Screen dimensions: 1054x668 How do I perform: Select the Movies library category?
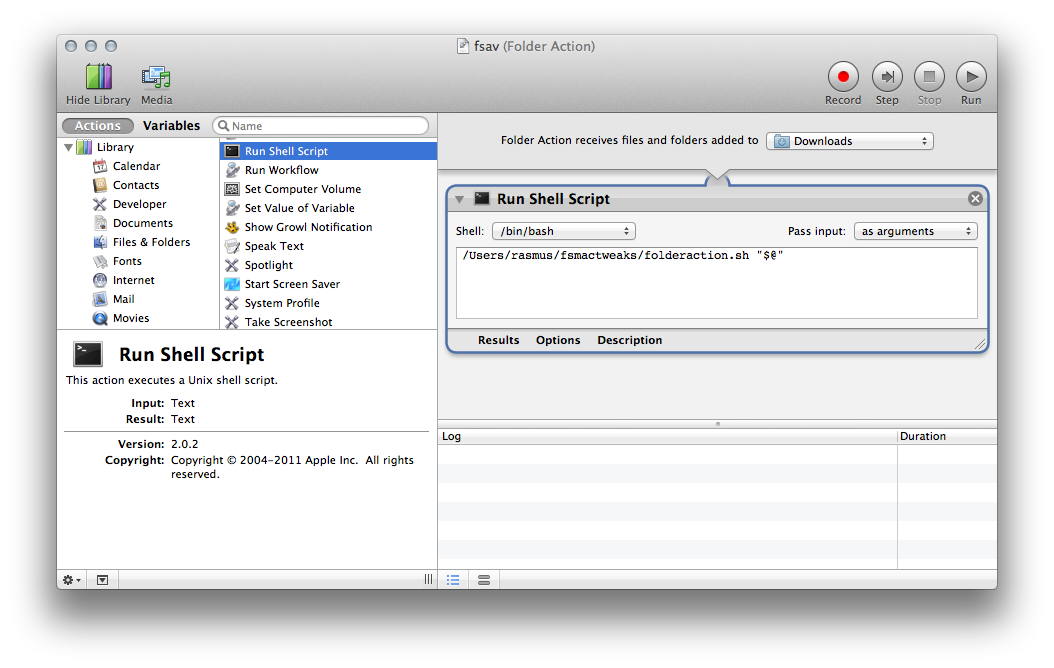tap(130, 318)
